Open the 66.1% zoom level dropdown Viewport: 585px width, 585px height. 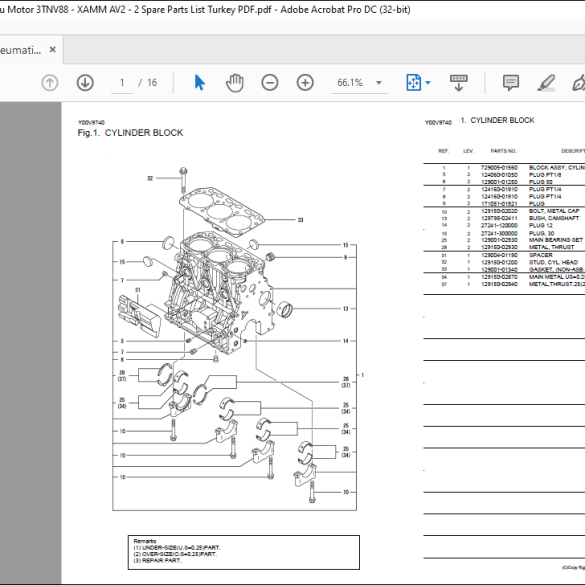pyautogui.click(x=379, y=82)
